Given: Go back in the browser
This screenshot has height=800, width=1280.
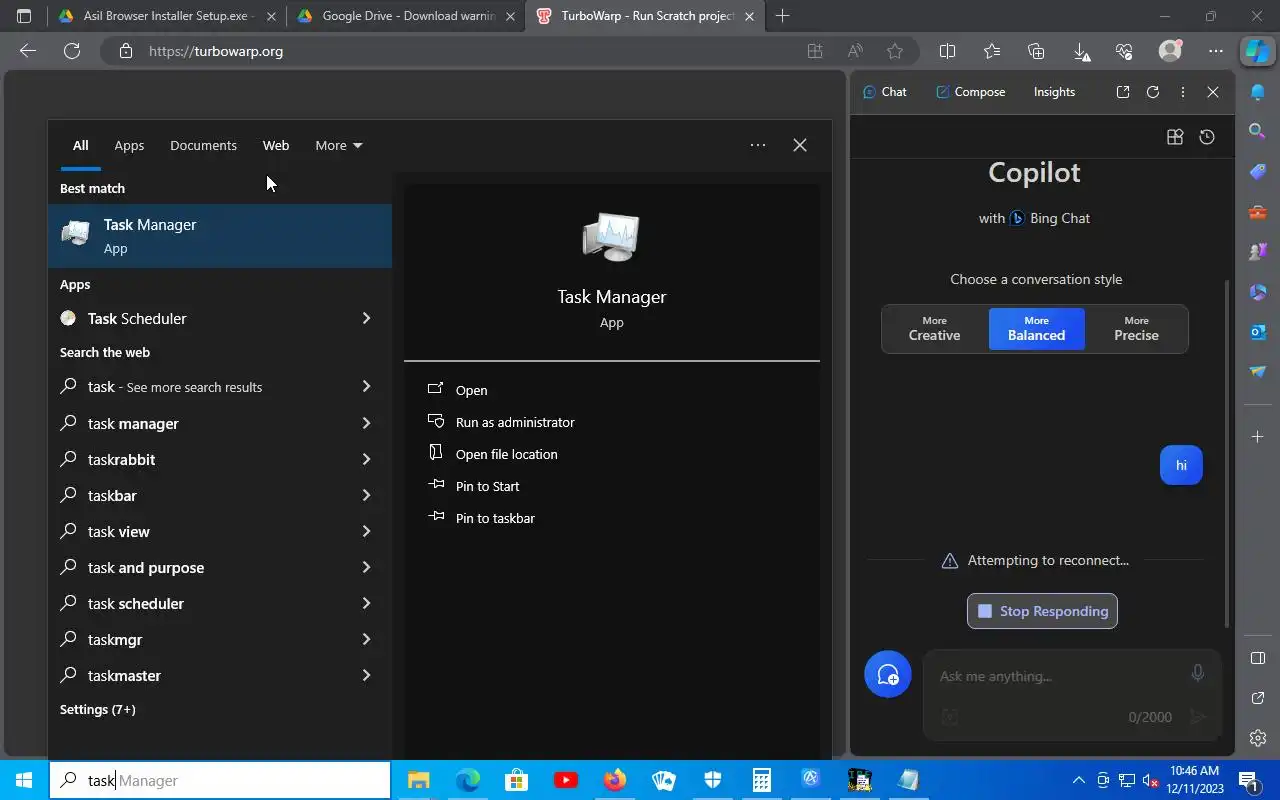Looking at the screenshot, I should point(28,51).
